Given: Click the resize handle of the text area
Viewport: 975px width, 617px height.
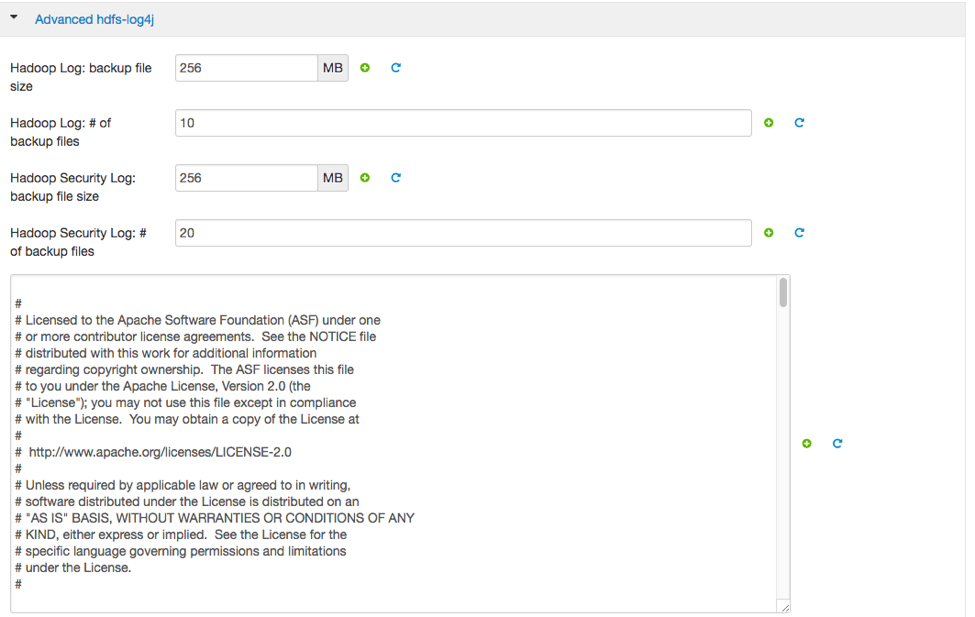Looking at the screenshot, I should tap(785, 607).
